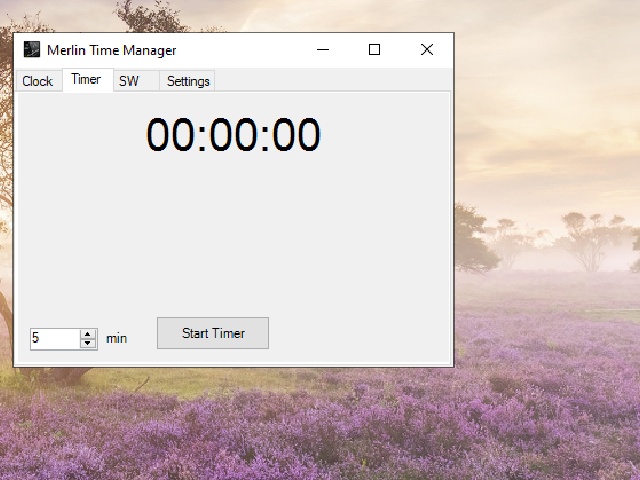Maximize the Merlin Time Manager window
Image resolution: width=640 pixels, height=480 pixels.
[x=374, y=50]
